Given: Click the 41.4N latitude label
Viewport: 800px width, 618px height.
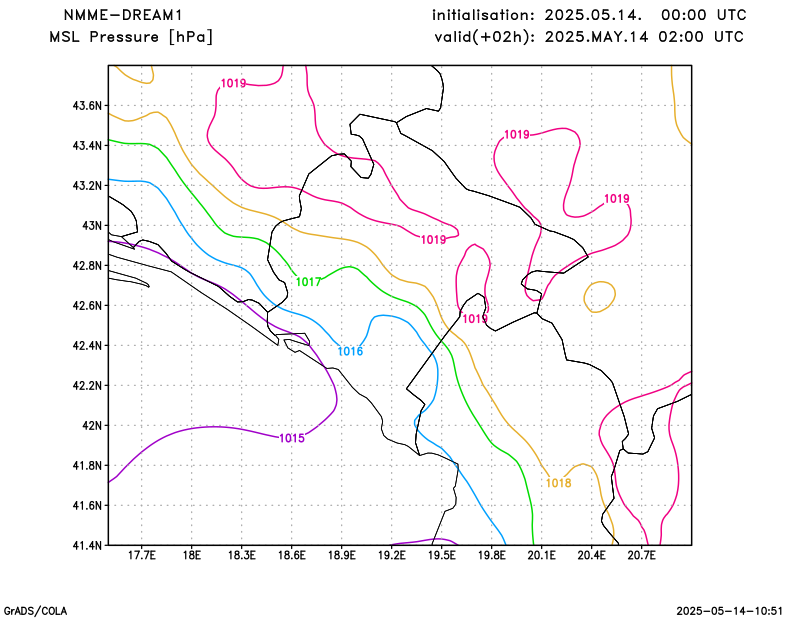Looking at the screenshot, I should [87, 546].
